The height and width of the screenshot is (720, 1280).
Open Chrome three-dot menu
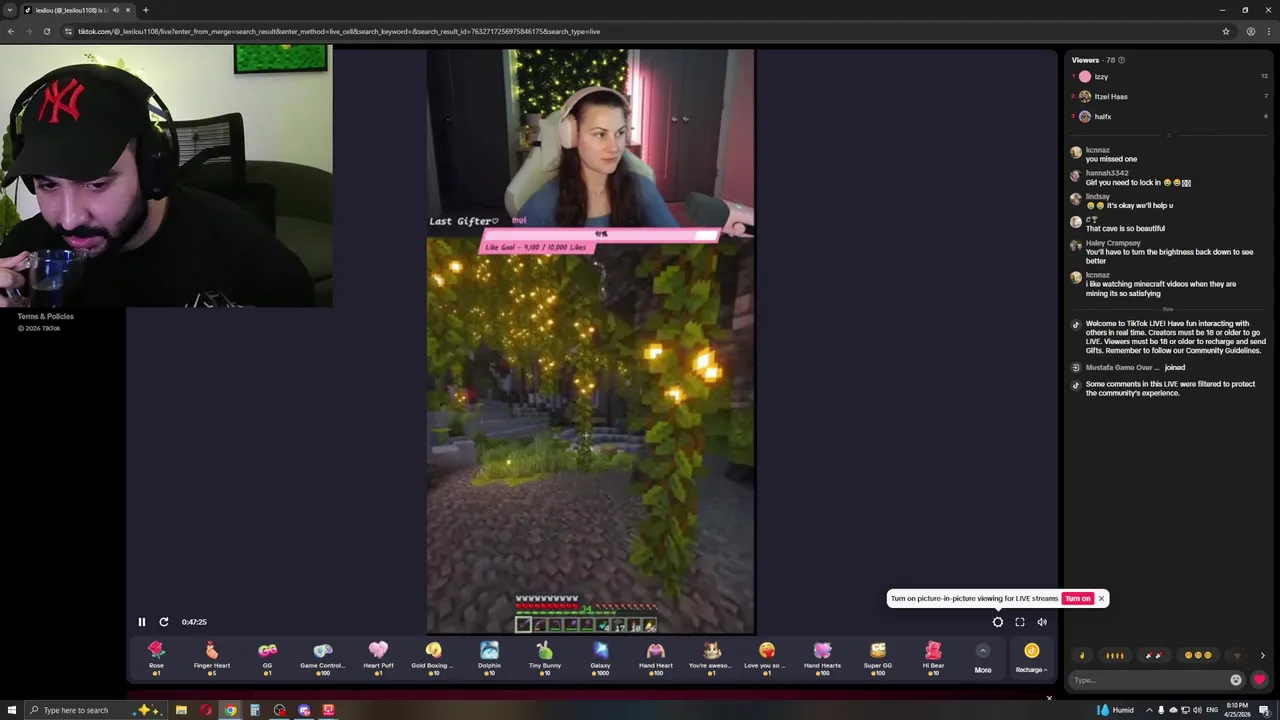(x=1269, y=31)
